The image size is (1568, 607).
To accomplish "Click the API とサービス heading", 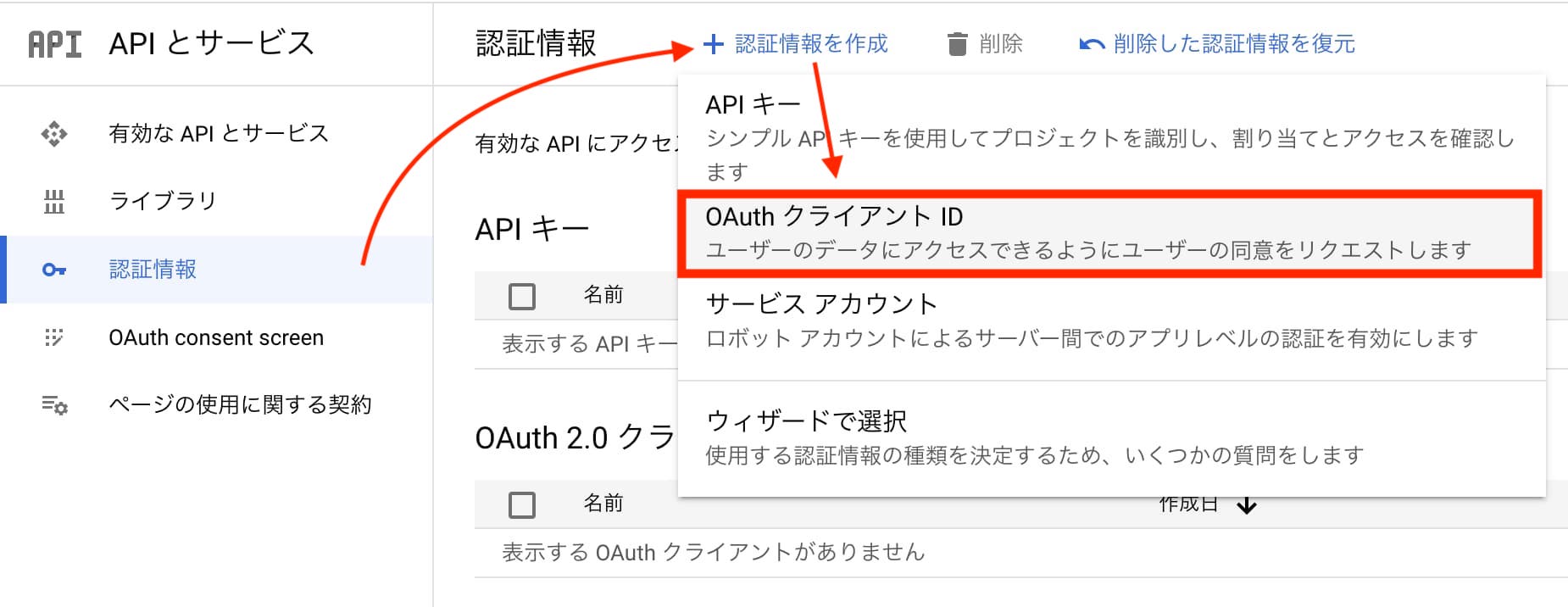I will (x=211, y=43).
